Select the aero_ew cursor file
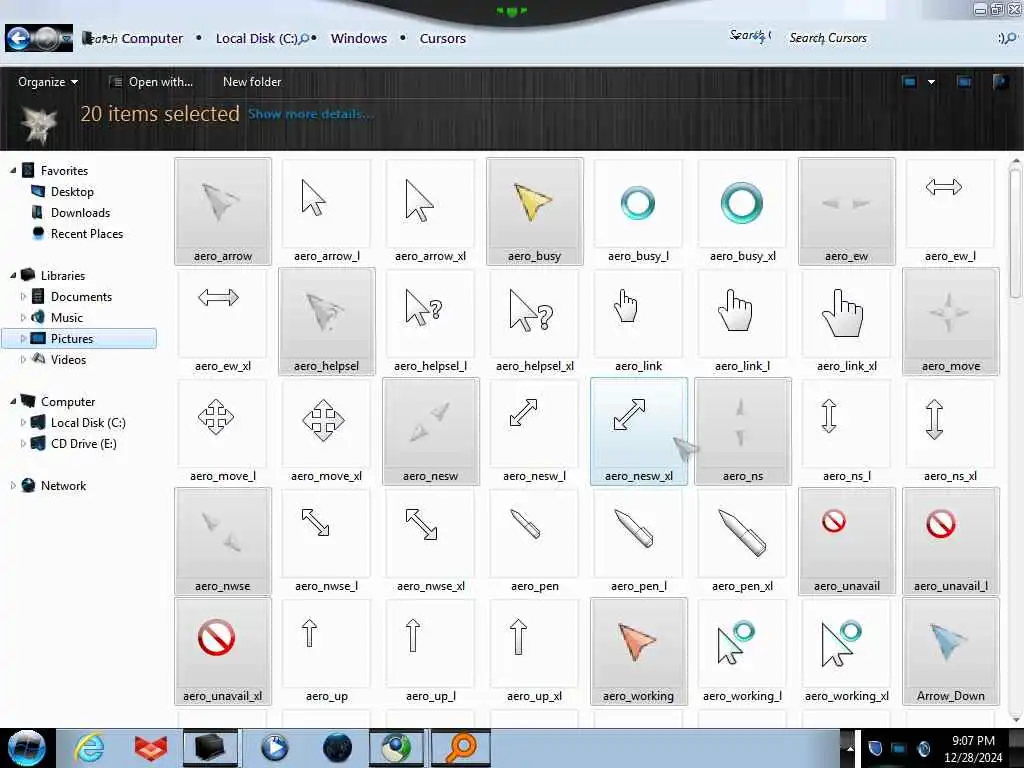Screen dimensions: 1024x768 point(846,211)
